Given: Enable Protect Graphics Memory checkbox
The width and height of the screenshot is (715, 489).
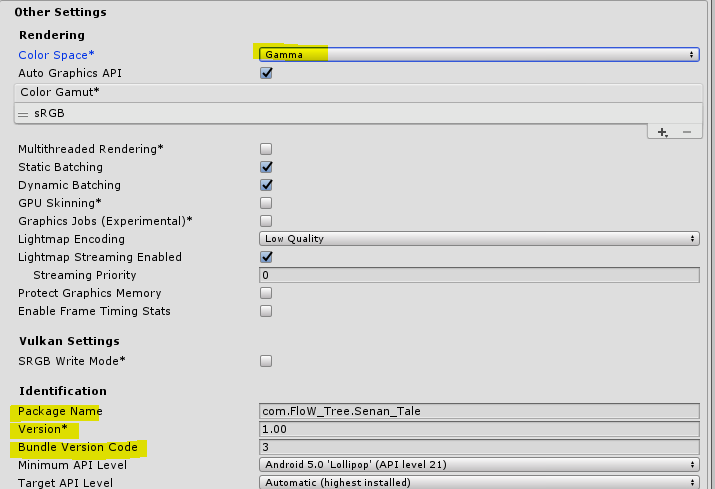Looking at the screenshot, I should (266, 293).
